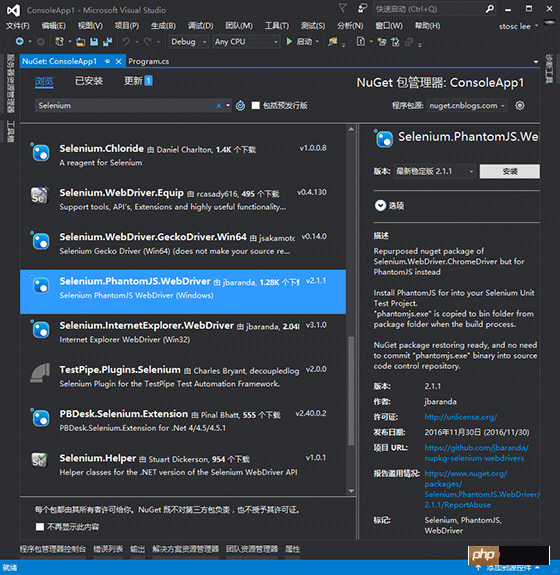Screen dimensions: 560x575
Task: Click the 安装 install button
Action: point(509,171)
